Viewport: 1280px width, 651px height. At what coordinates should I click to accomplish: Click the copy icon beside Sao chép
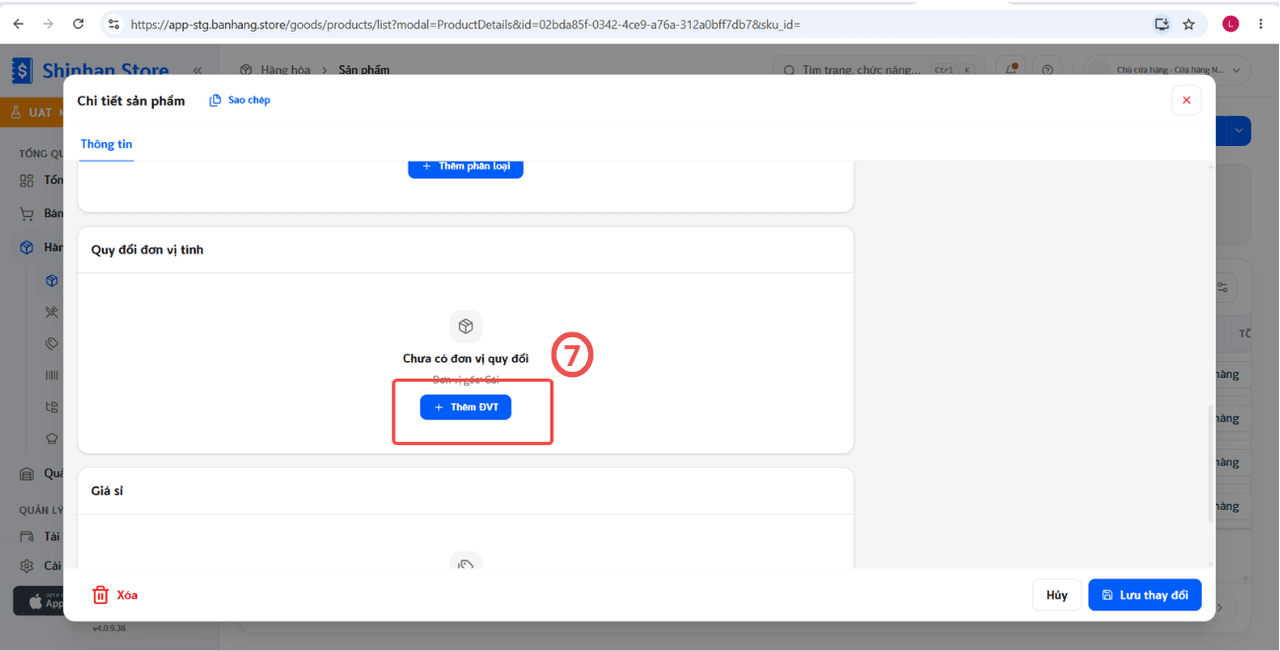click(x=215, y=100)
